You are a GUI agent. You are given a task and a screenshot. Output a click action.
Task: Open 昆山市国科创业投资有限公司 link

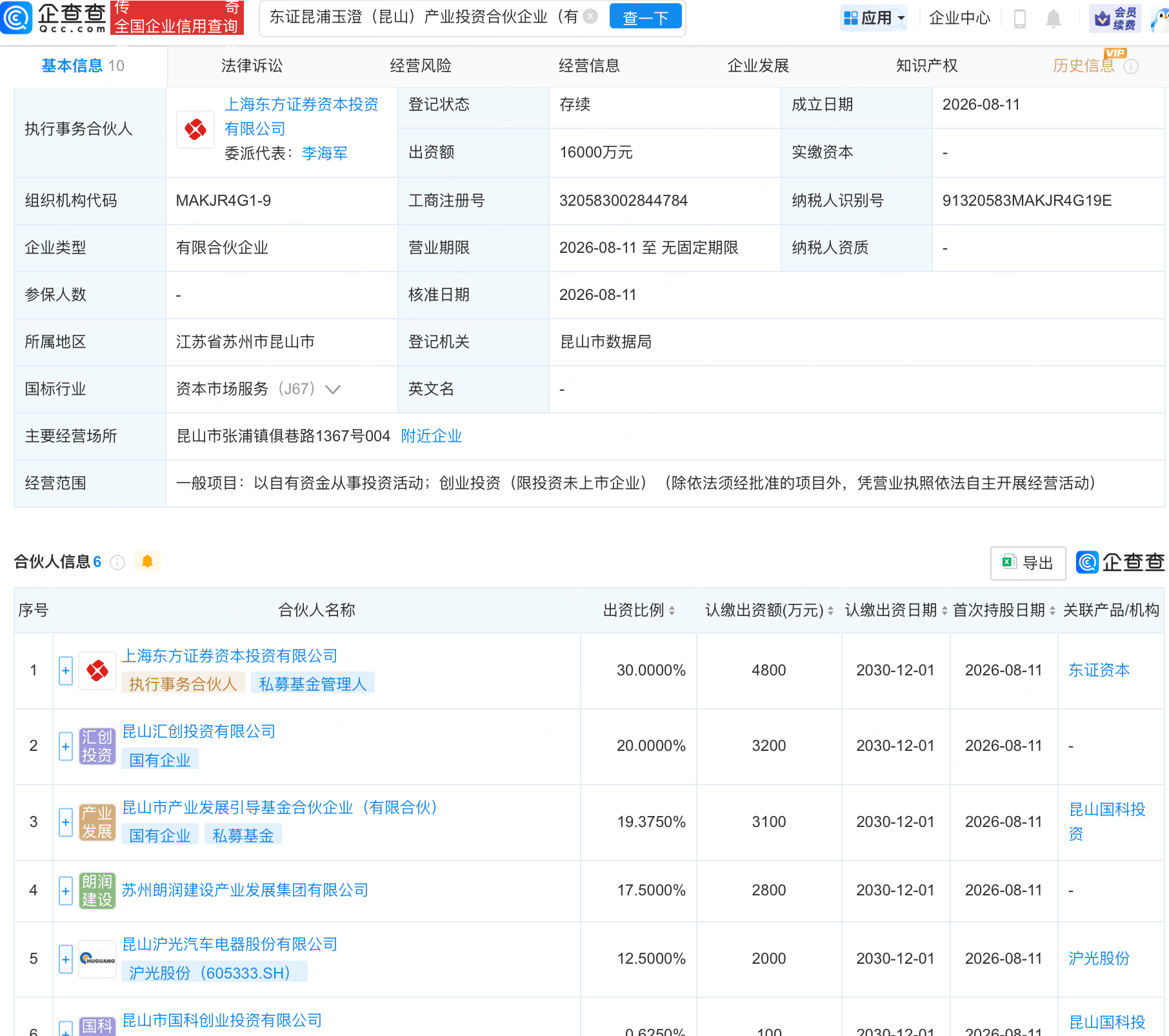pos(222,1021)
